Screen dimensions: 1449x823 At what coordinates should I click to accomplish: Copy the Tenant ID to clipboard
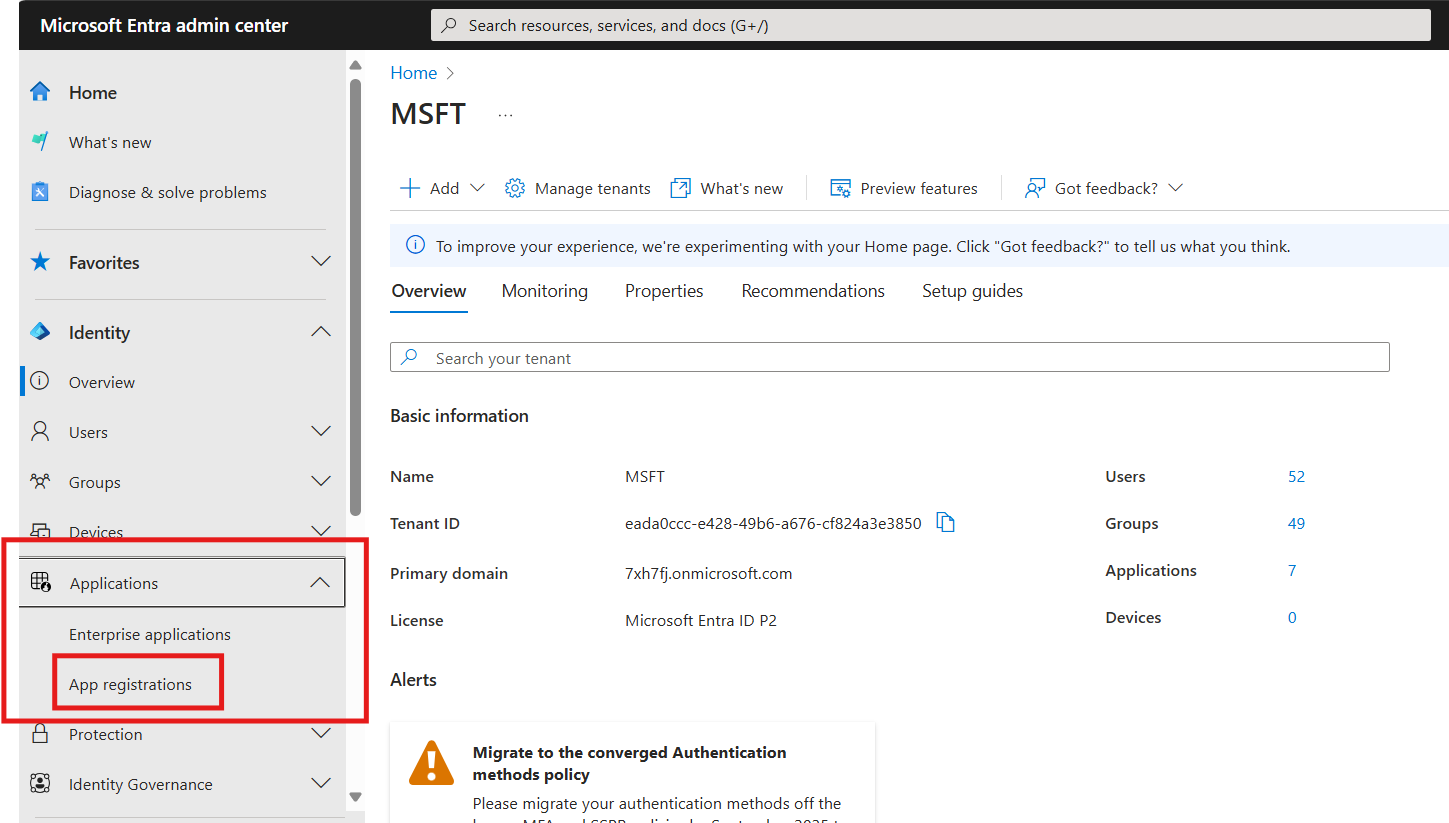pos(945,522)
